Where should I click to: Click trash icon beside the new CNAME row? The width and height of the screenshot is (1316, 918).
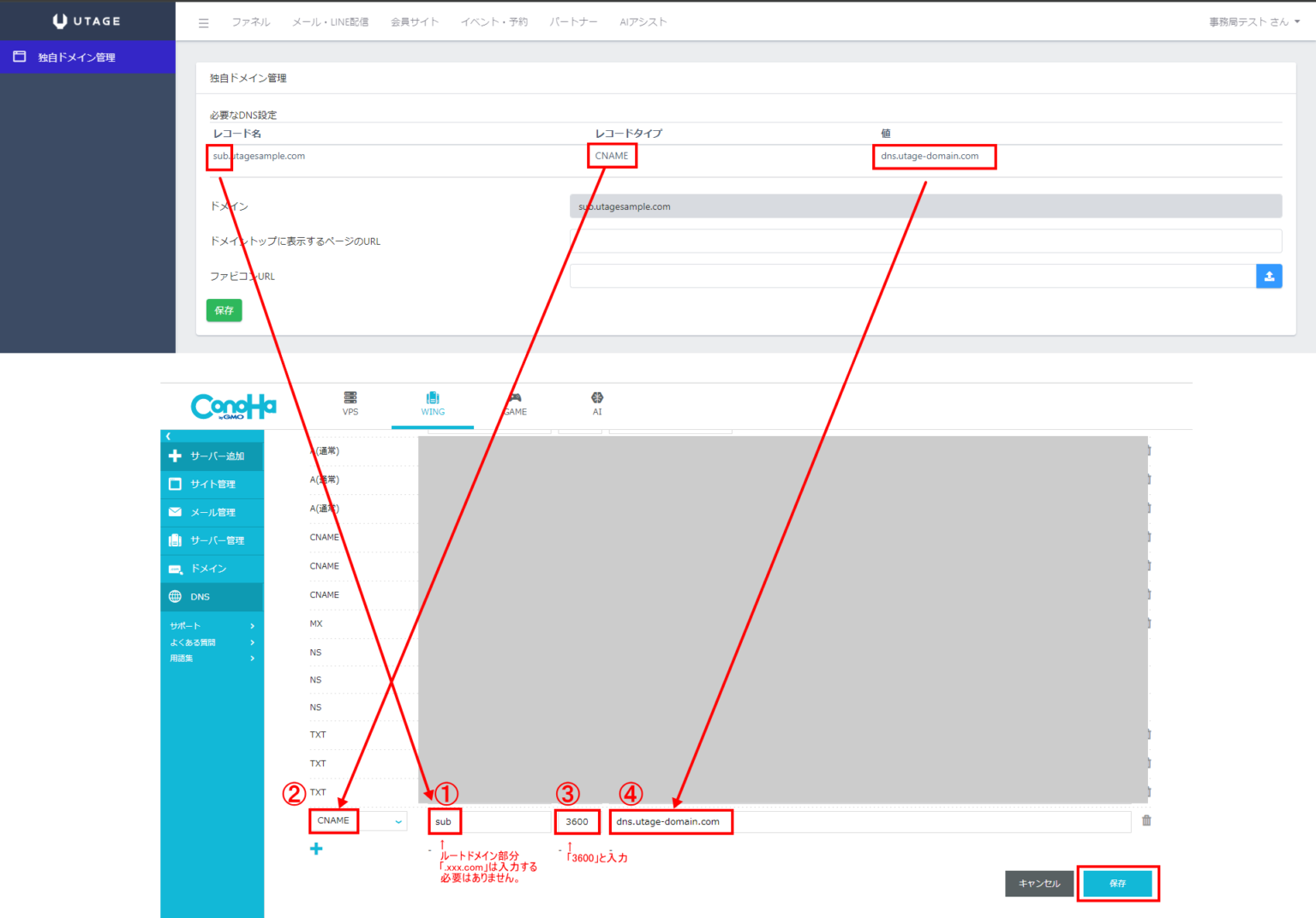tap(1146, 820)
